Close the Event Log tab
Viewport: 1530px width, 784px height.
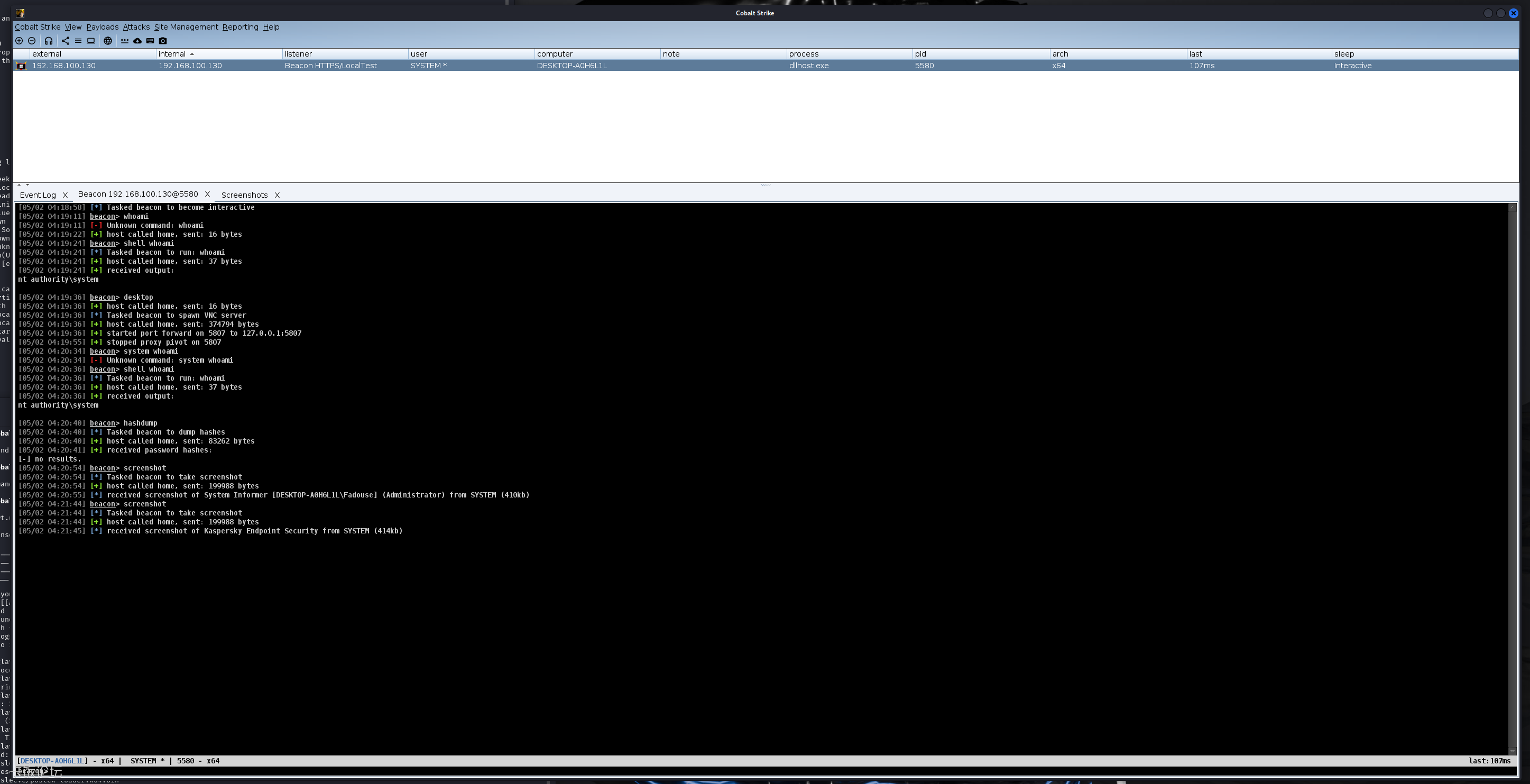point(66,195)
